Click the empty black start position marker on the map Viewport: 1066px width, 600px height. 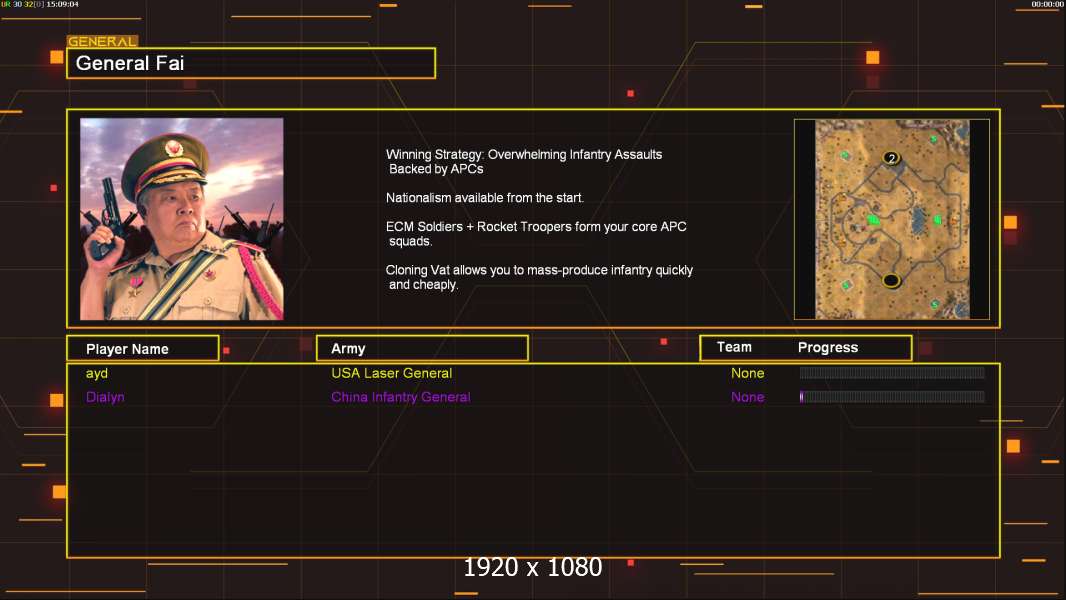(891, 280)
